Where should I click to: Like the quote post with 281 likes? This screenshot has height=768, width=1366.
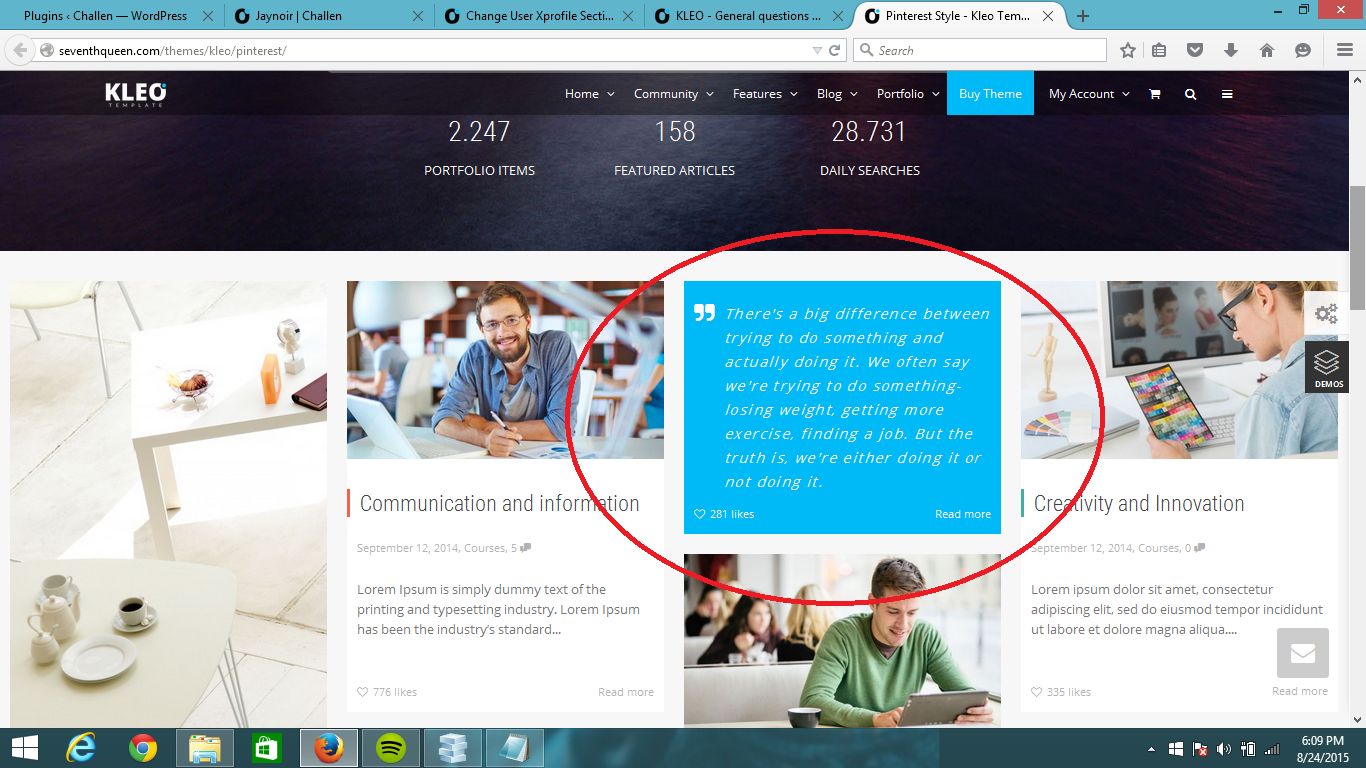[x=724, y=514]
